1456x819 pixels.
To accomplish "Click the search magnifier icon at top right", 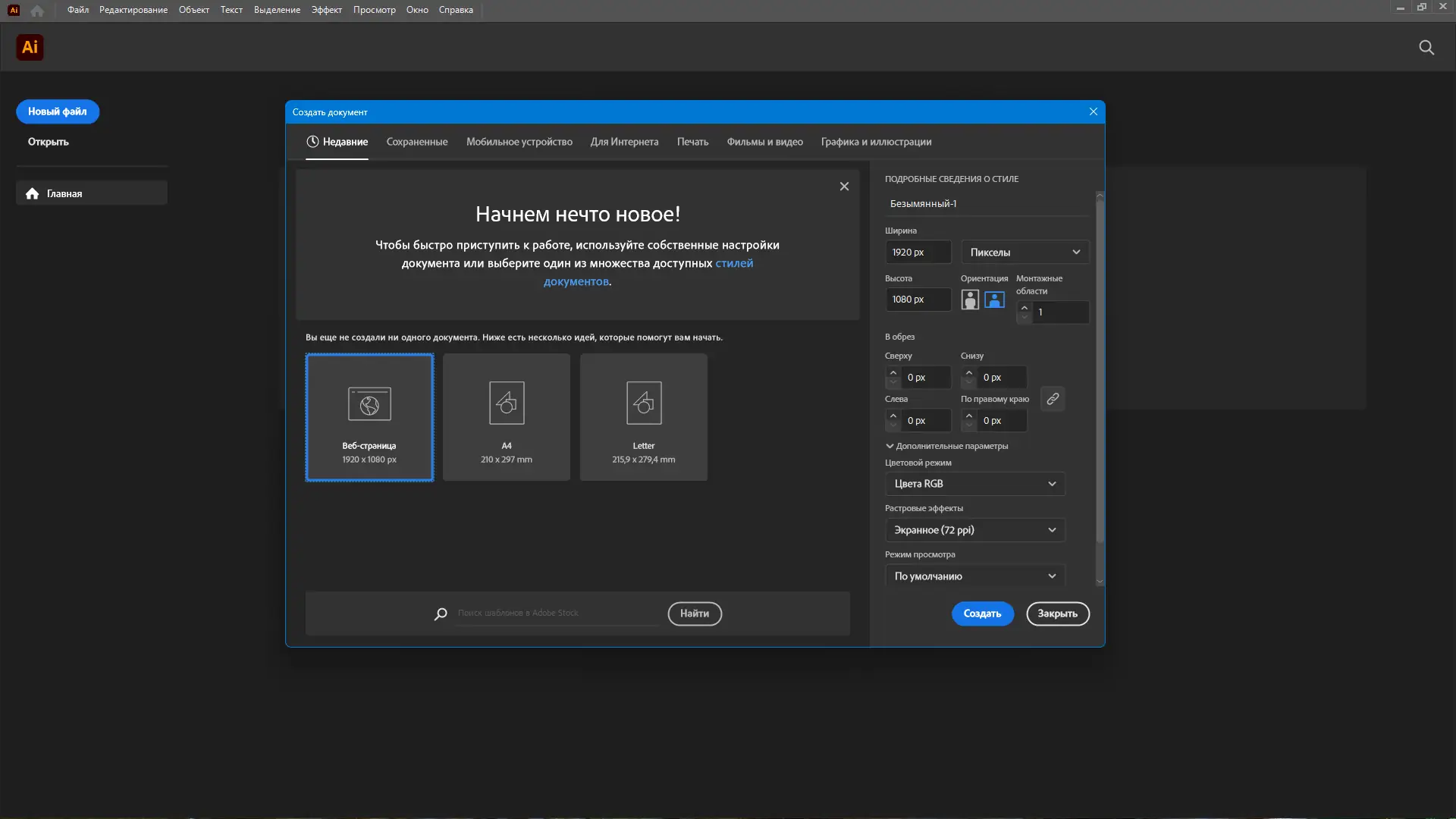I will point(1426,48).
